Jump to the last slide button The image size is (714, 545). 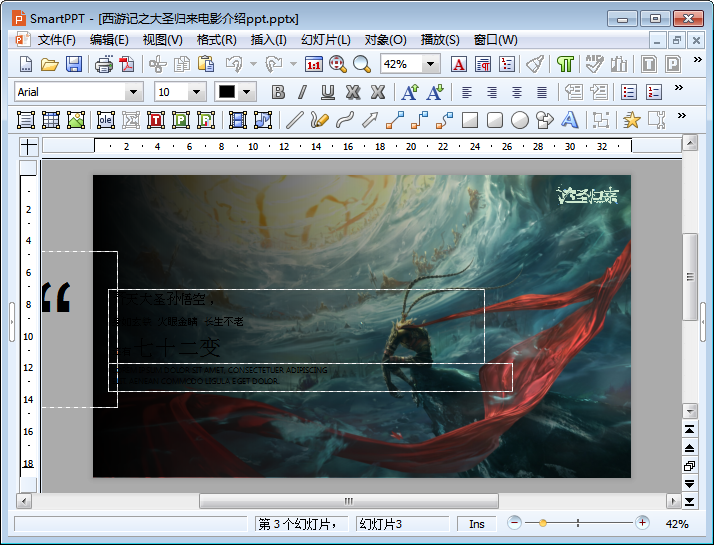click(x=689, y=502)
